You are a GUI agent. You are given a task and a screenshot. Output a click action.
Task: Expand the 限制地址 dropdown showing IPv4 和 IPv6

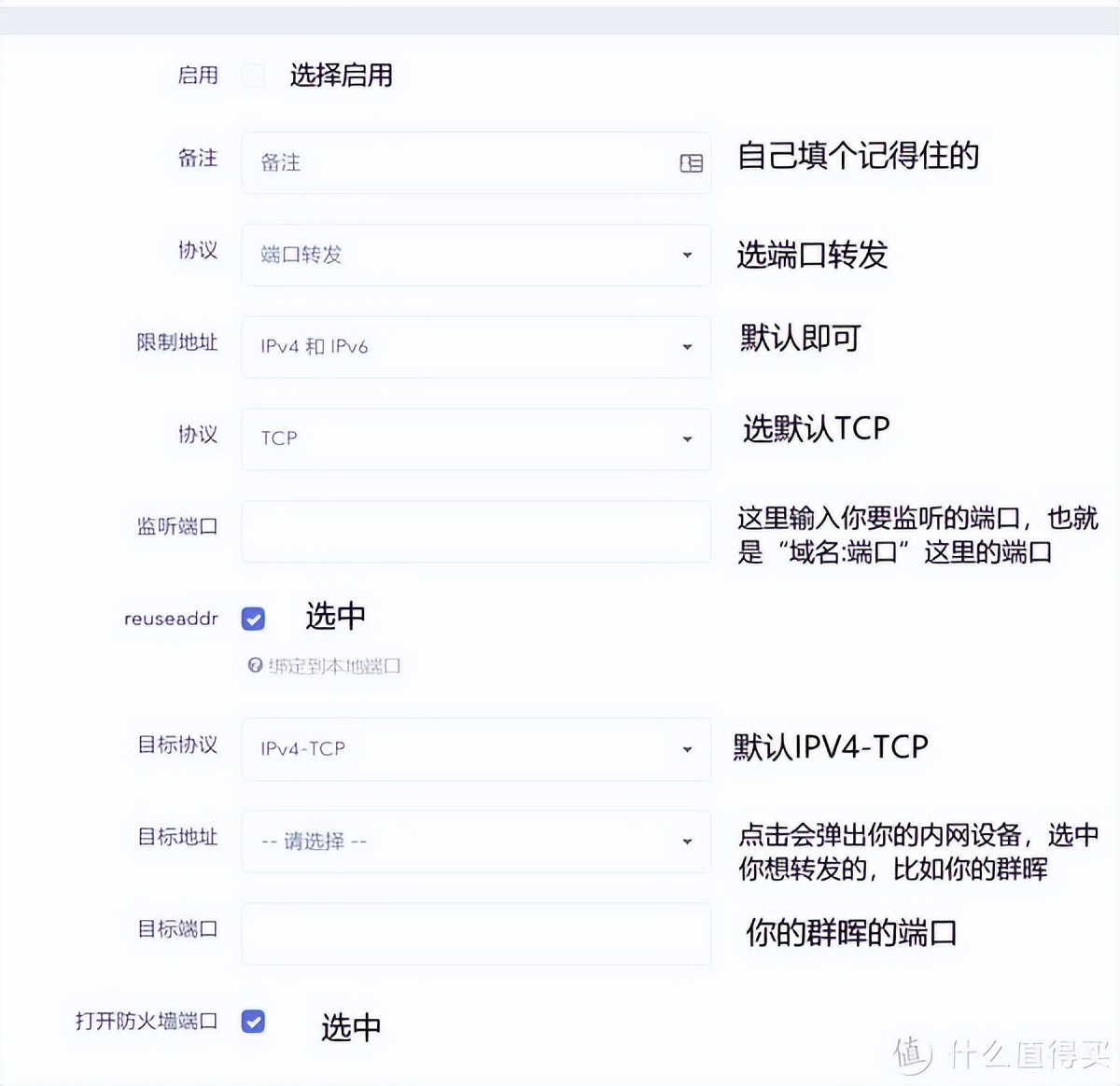[x=476, y=346]
